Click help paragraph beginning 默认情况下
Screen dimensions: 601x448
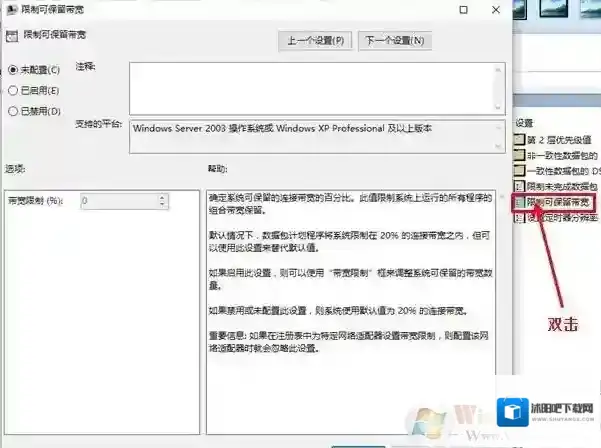pyautogui.click(x=350, y=241)
